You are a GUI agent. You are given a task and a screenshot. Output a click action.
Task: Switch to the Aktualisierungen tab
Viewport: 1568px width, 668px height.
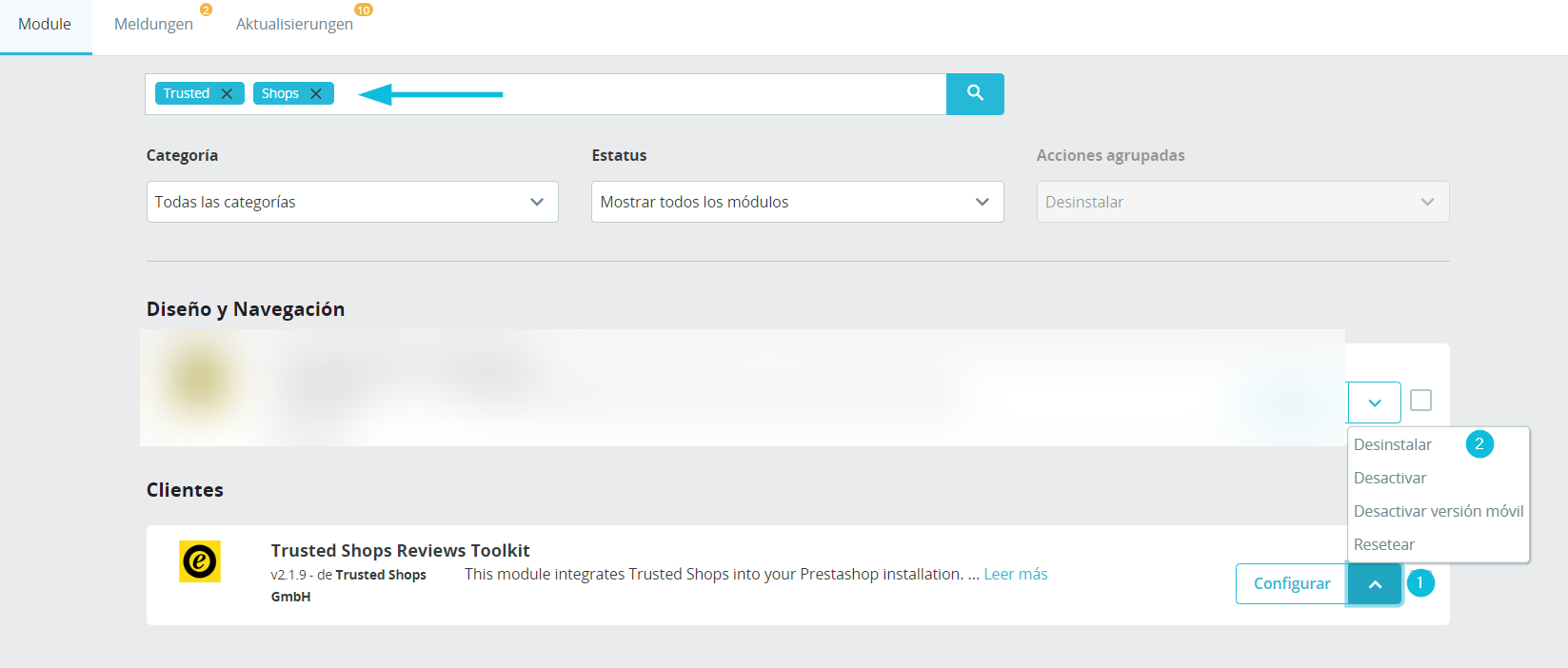point(294,25)
